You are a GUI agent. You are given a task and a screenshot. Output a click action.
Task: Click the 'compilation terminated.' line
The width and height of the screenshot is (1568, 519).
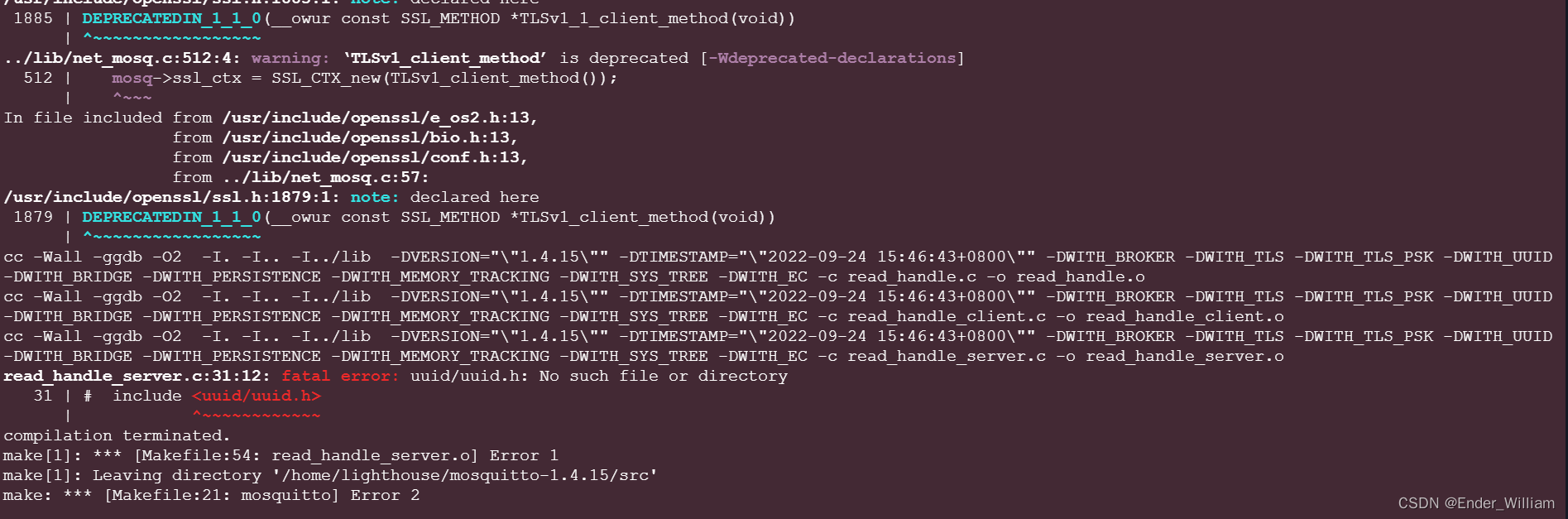pos(116,436)
